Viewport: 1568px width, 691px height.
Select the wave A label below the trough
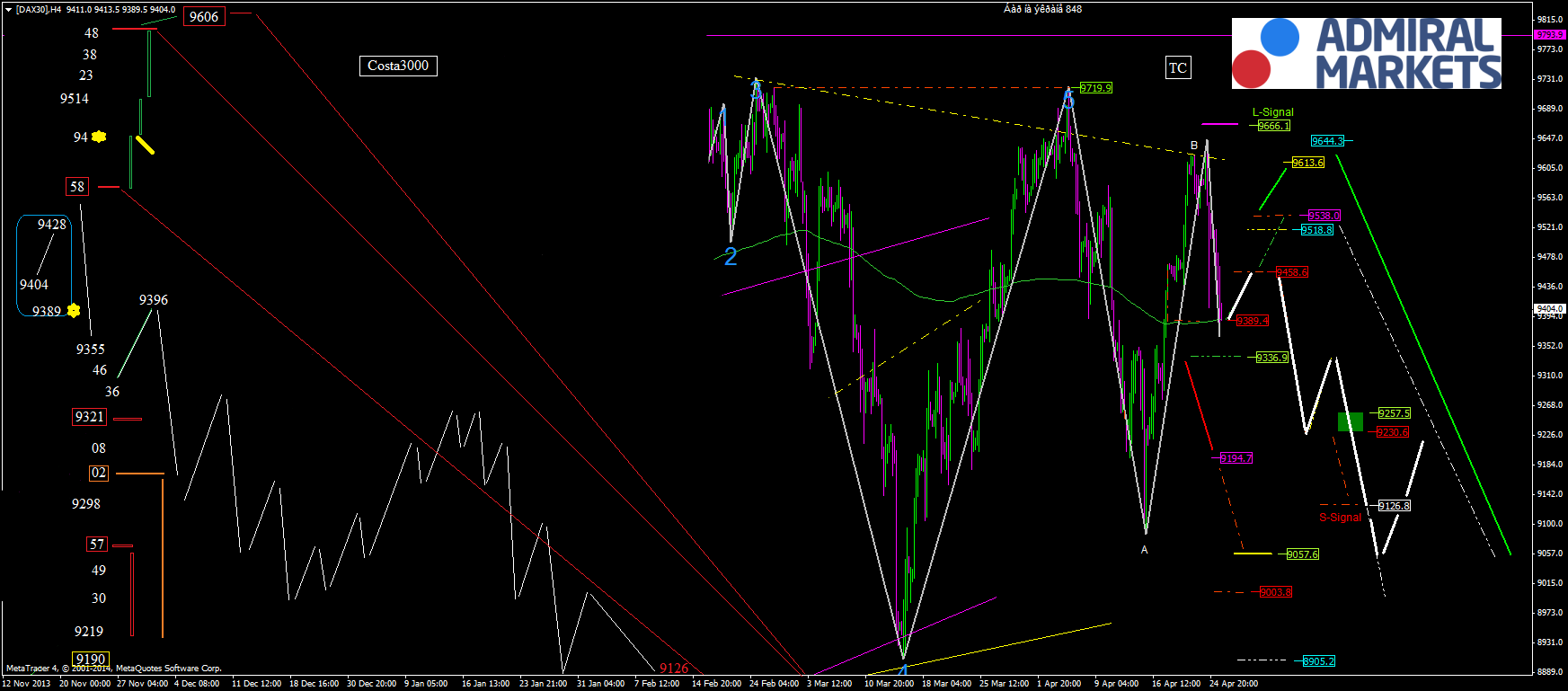tap(1144, 550)
